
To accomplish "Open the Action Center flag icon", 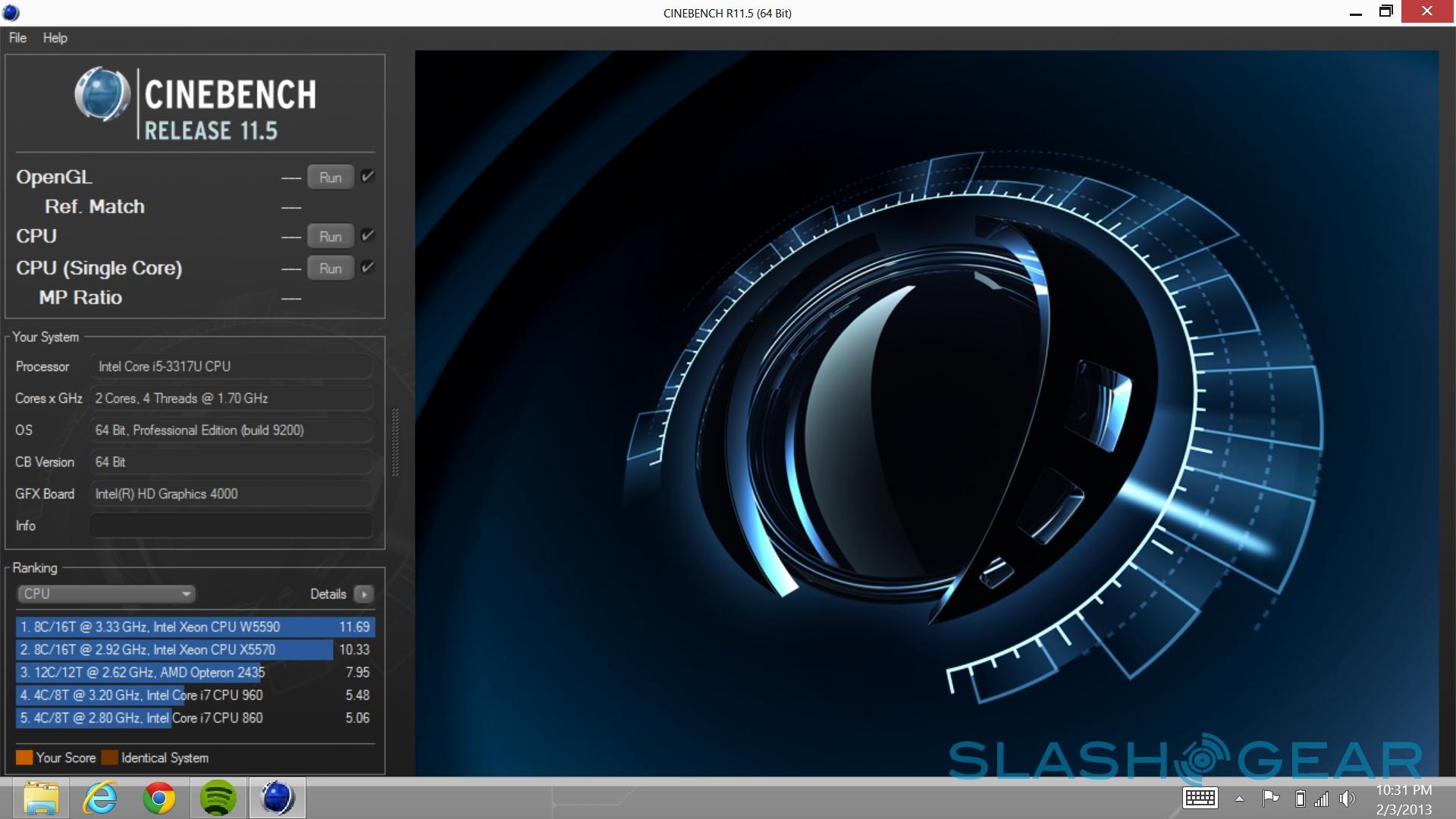I will (x=1270, y=798).
